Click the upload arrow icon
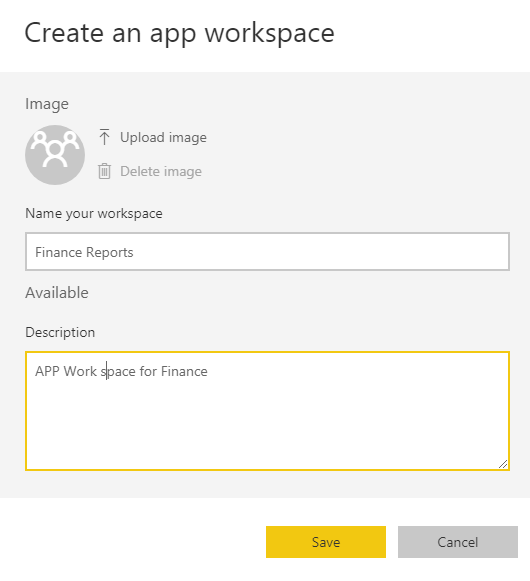The height and width of the screenshot is (581, 530). (105, 137)
